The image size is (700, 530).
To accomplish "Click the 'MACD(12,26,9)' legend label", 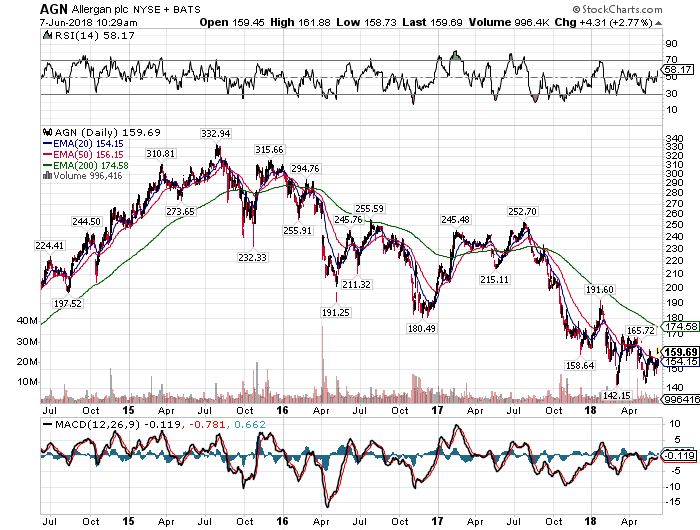I will tap(97, 425).
